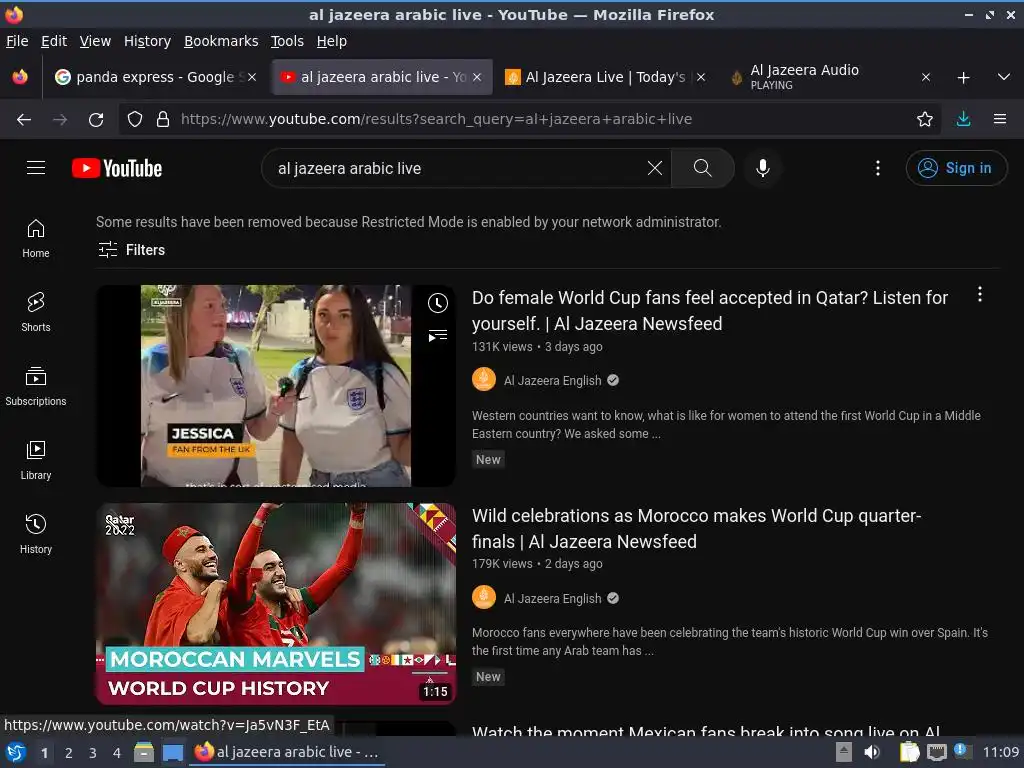Click taskbar volume speaker icon

871,752
